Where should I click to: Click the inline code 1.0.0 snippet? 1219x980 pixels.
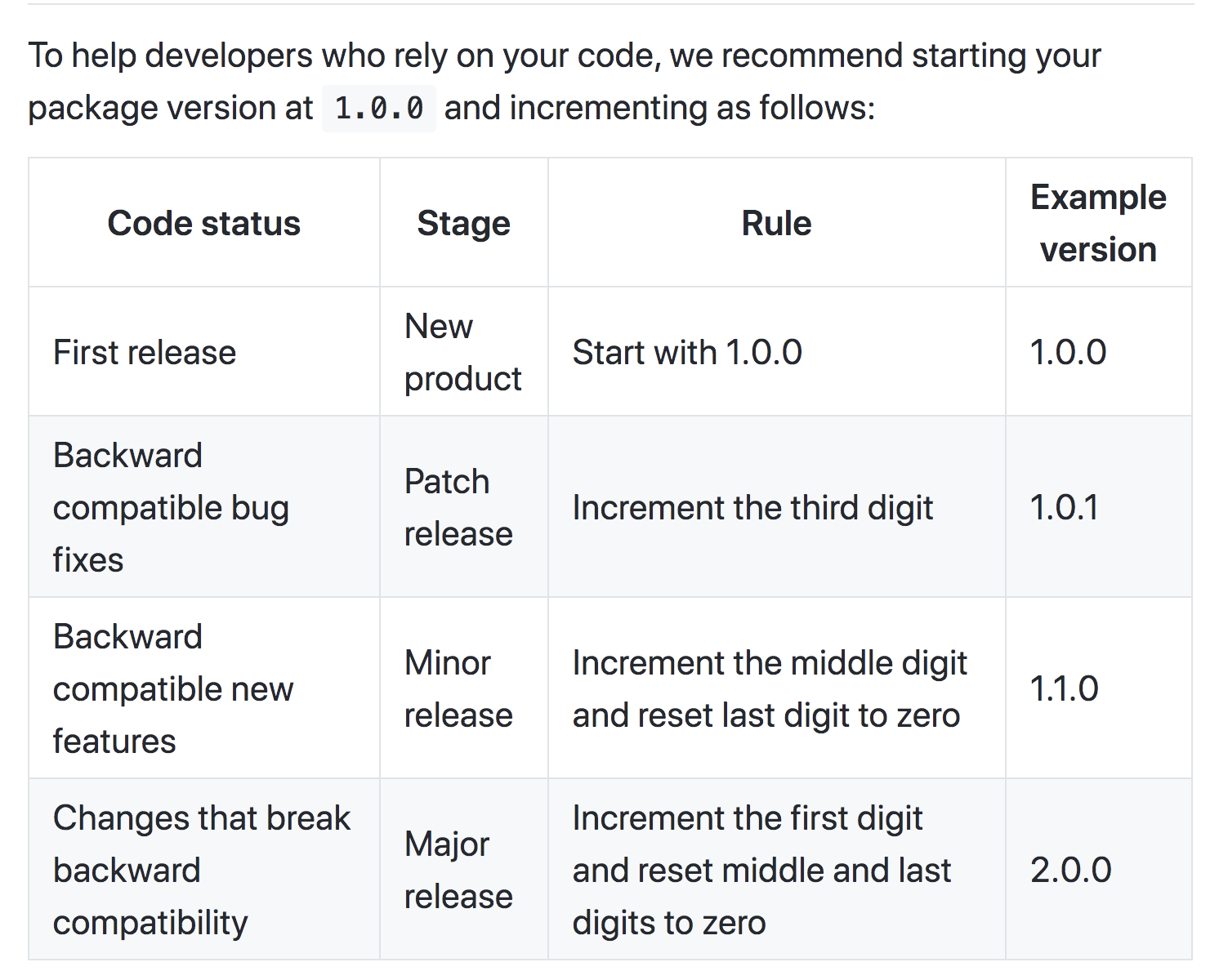tap(379, 109)
